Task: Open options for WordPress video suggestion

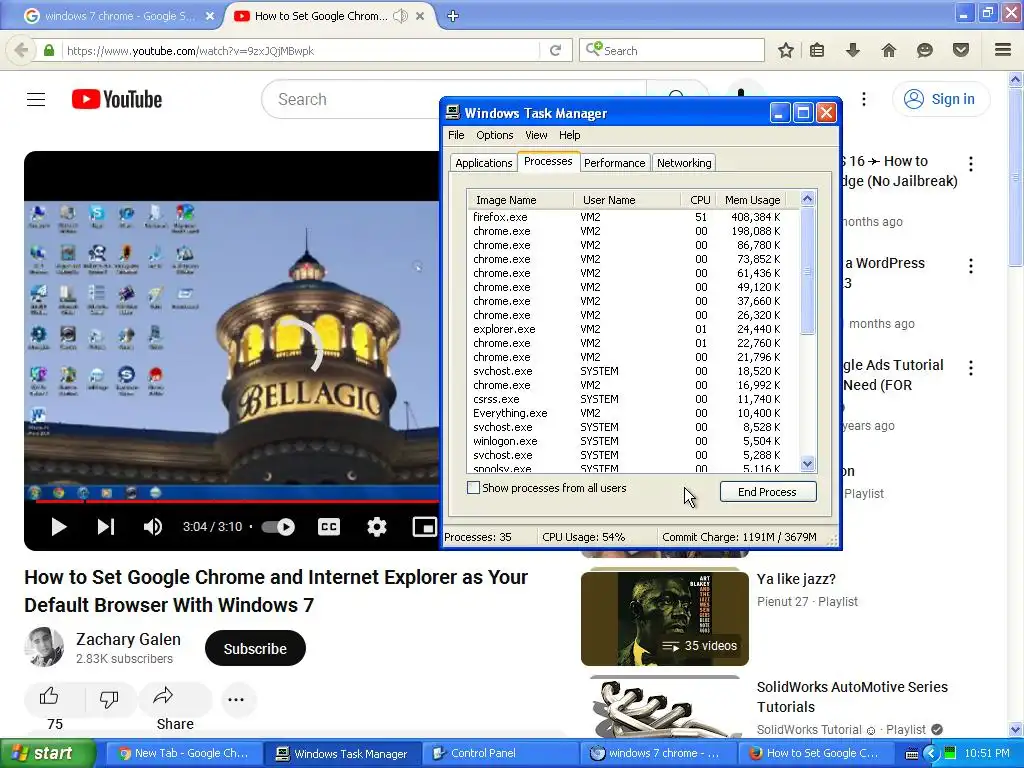Action: pyautogui.click(x=970, y=266)
